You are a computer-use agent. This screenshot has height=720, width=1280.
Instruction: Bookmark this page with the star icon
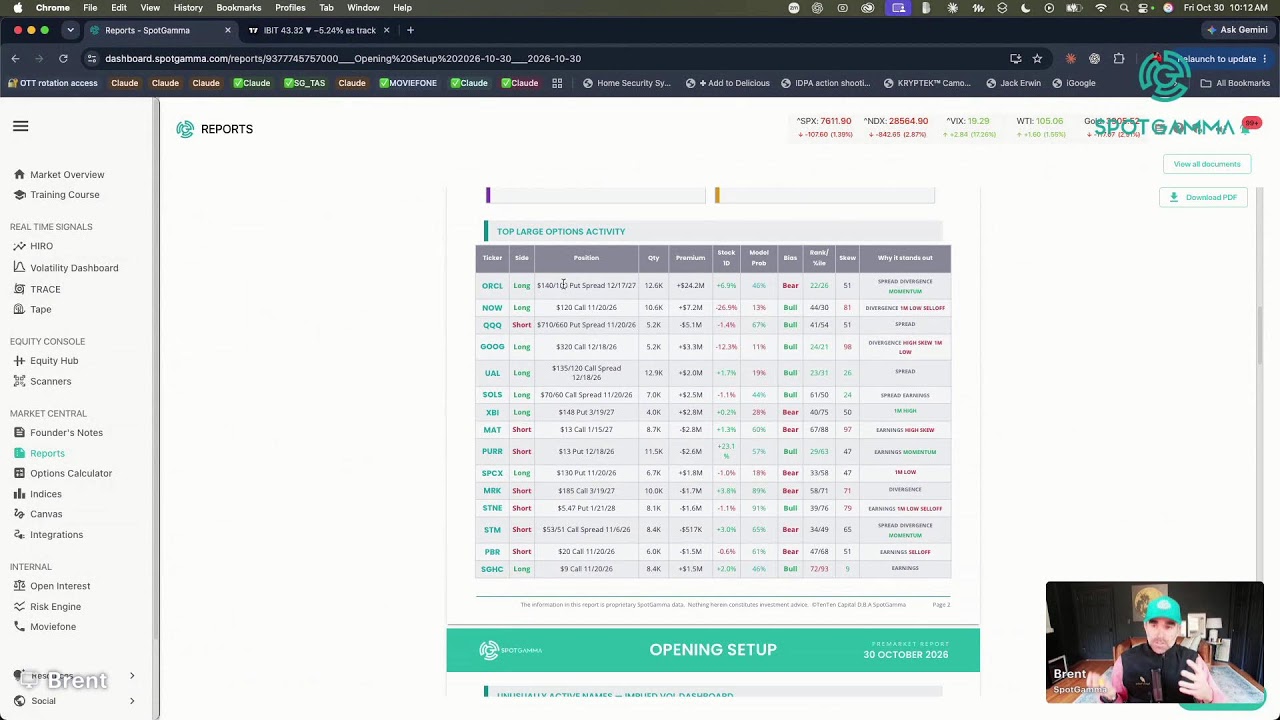click(1037, 59)
